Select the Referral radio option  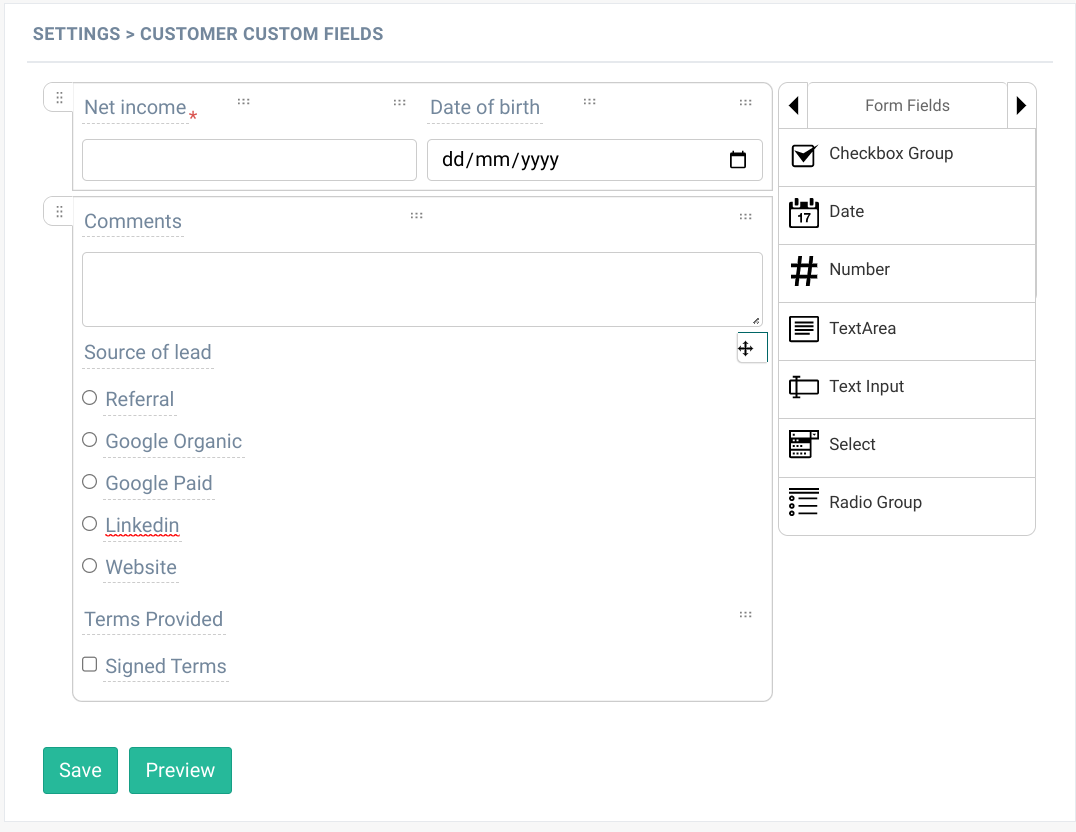(x=89, y=397)
